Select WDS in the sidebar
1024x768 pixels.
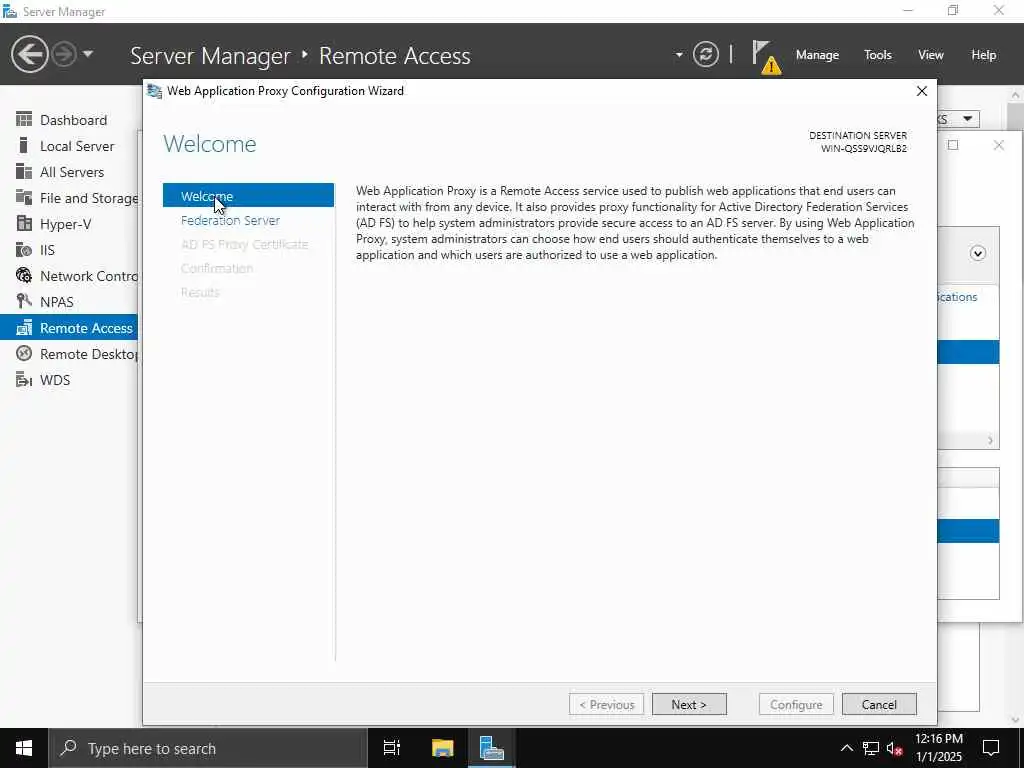[x=69, y=380]
